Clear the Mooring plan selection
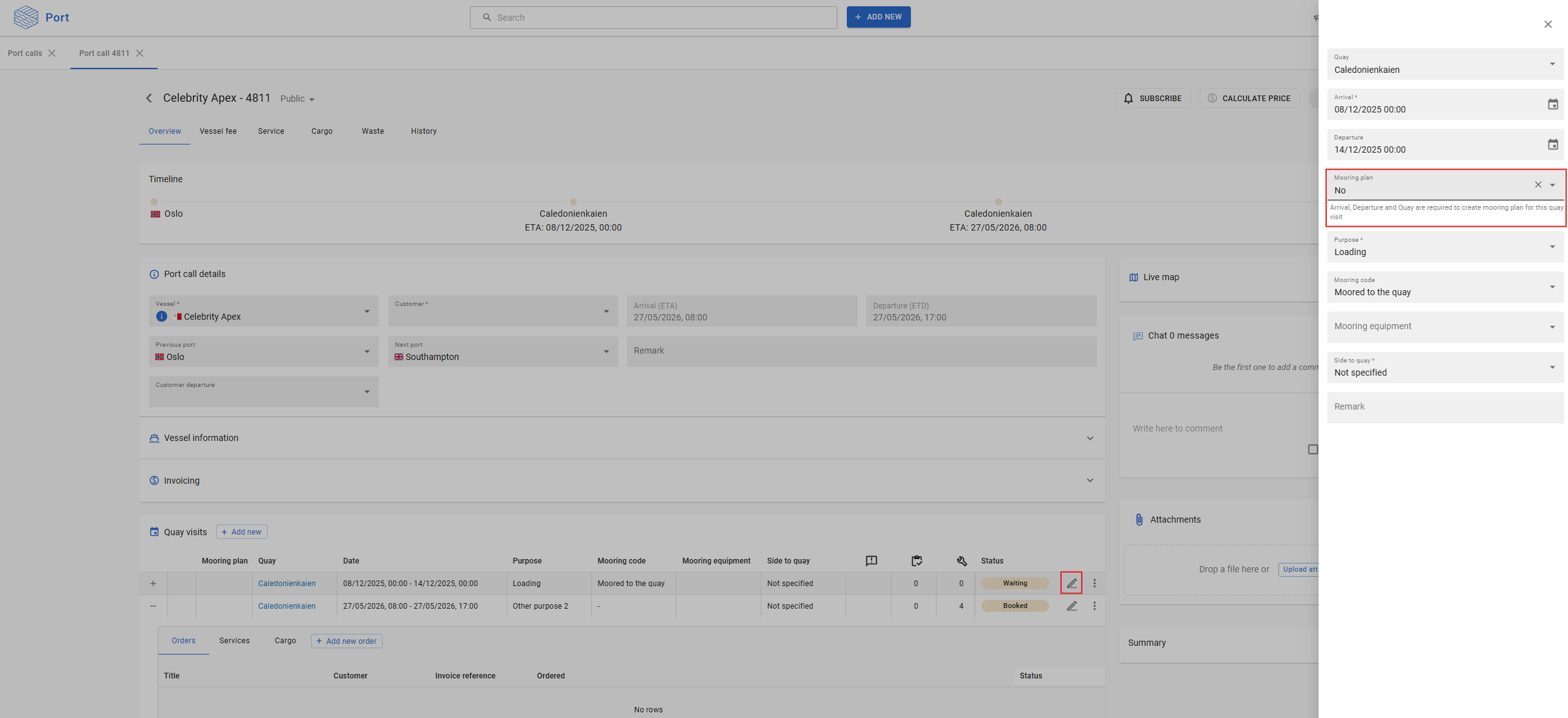 pyautogui.click(x=1538, y=185)
